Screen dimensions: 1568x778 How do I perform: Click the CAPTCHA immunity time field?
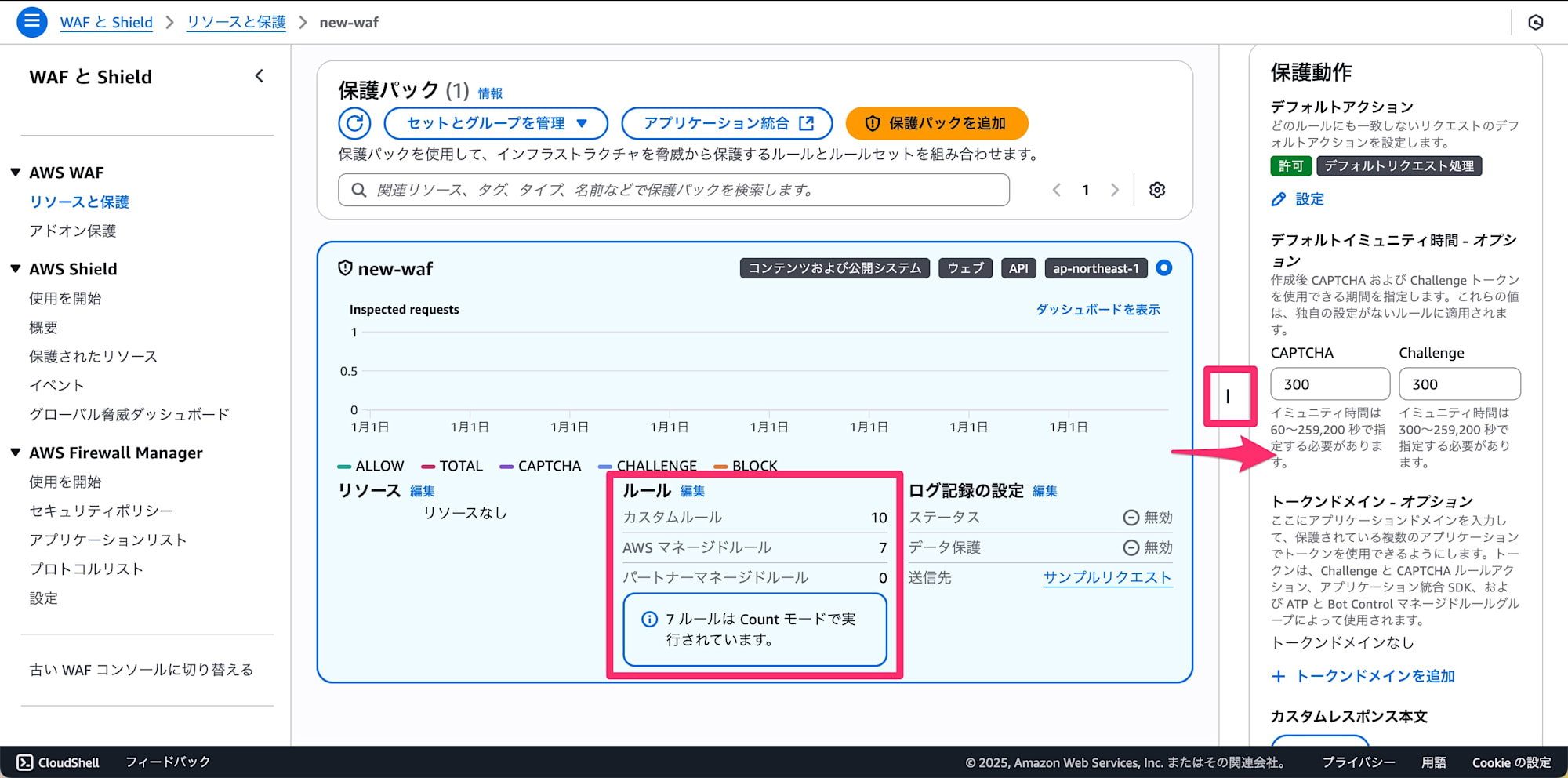[1330, 384]
